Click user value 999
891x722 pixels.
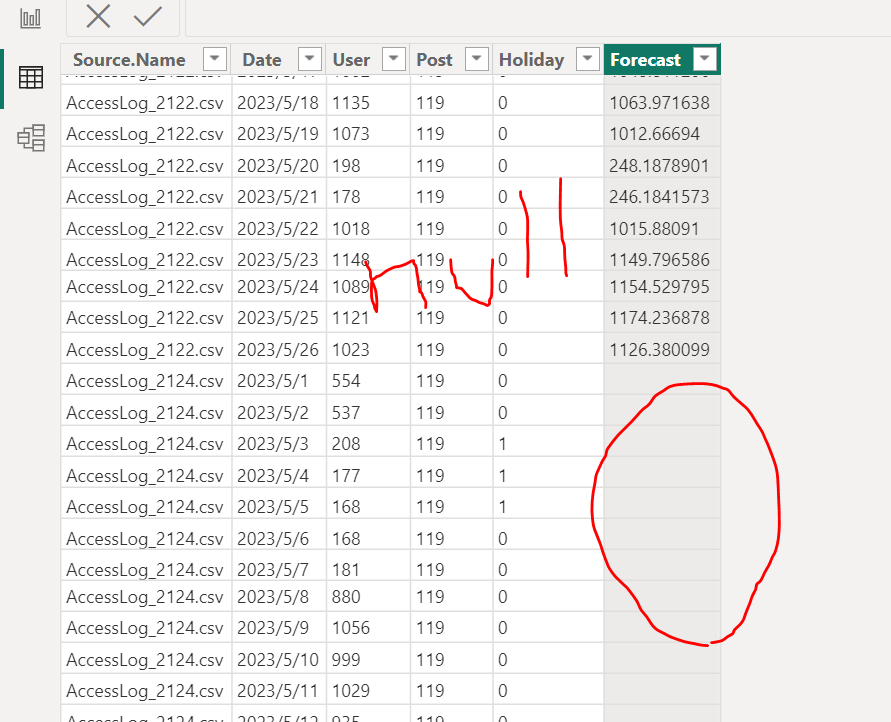346,660
